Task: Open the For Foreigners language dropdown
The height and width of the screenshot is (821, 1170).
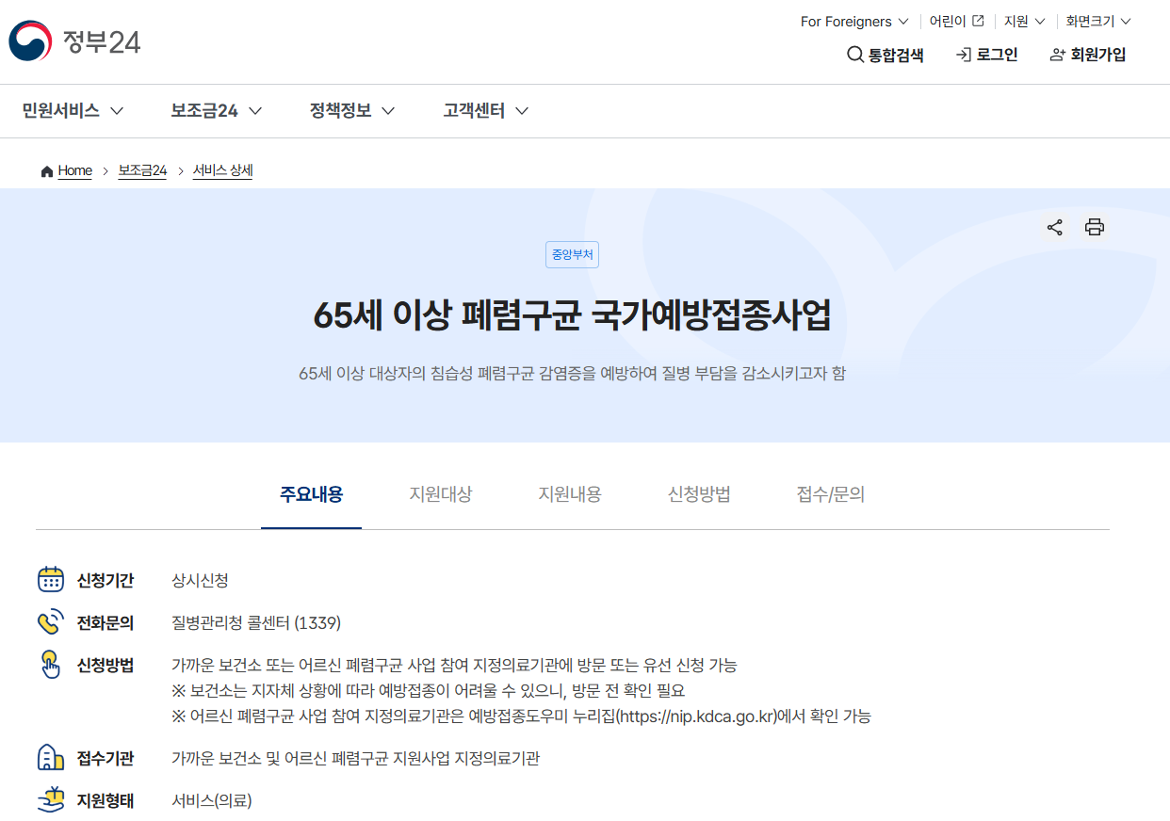Action: [853, 21]
